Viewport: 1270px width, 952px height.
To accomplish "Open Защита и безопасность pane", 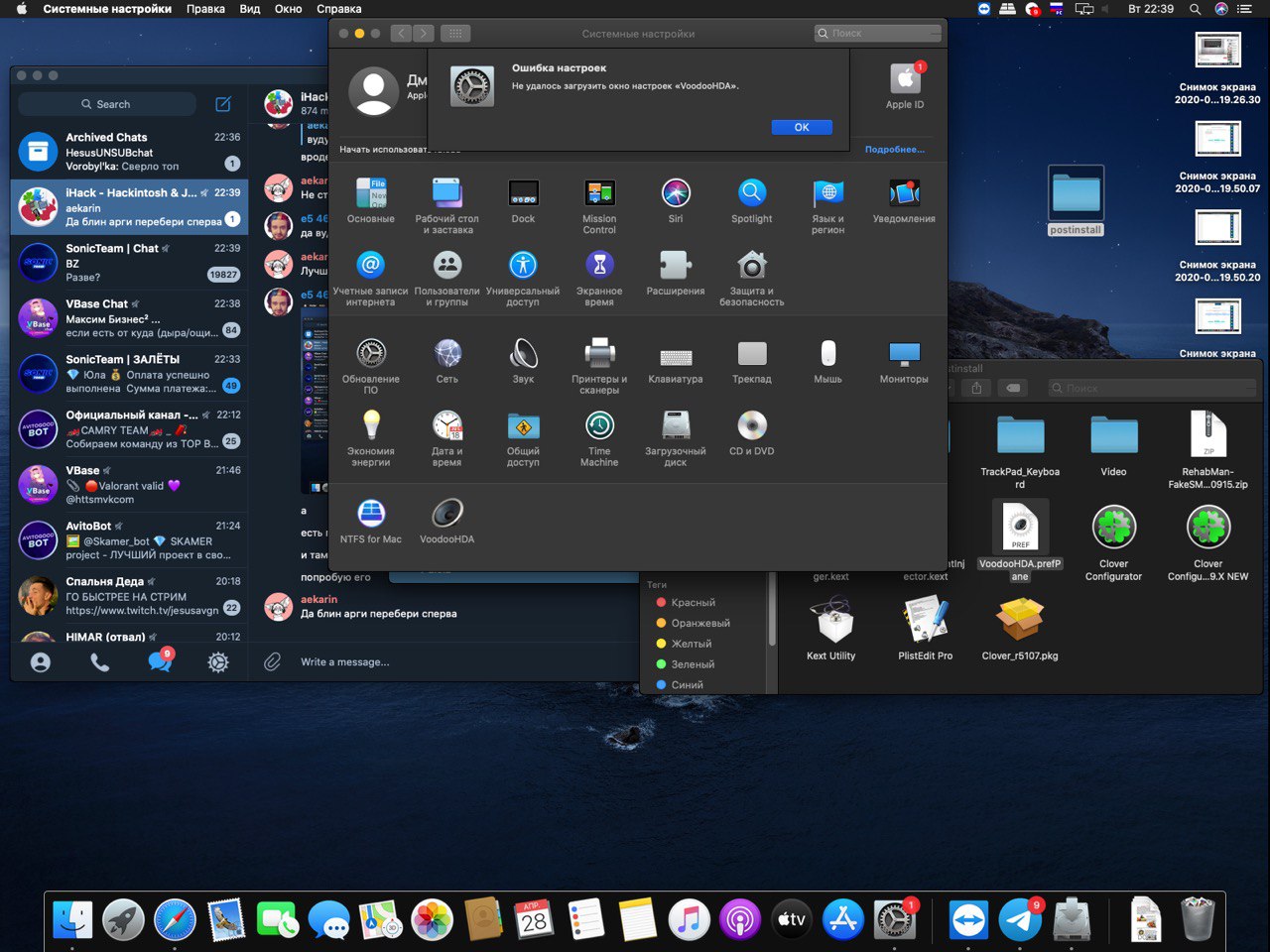I will pyautogui.click(x=752, y=278).
